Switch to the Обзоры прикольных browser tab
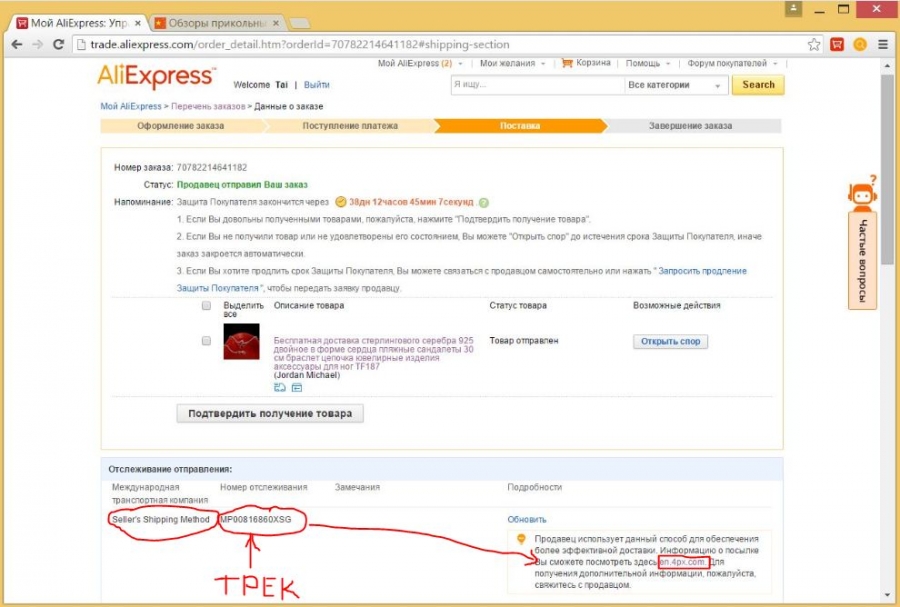This screenshot has width=900, height=607. tap(217, 23)
